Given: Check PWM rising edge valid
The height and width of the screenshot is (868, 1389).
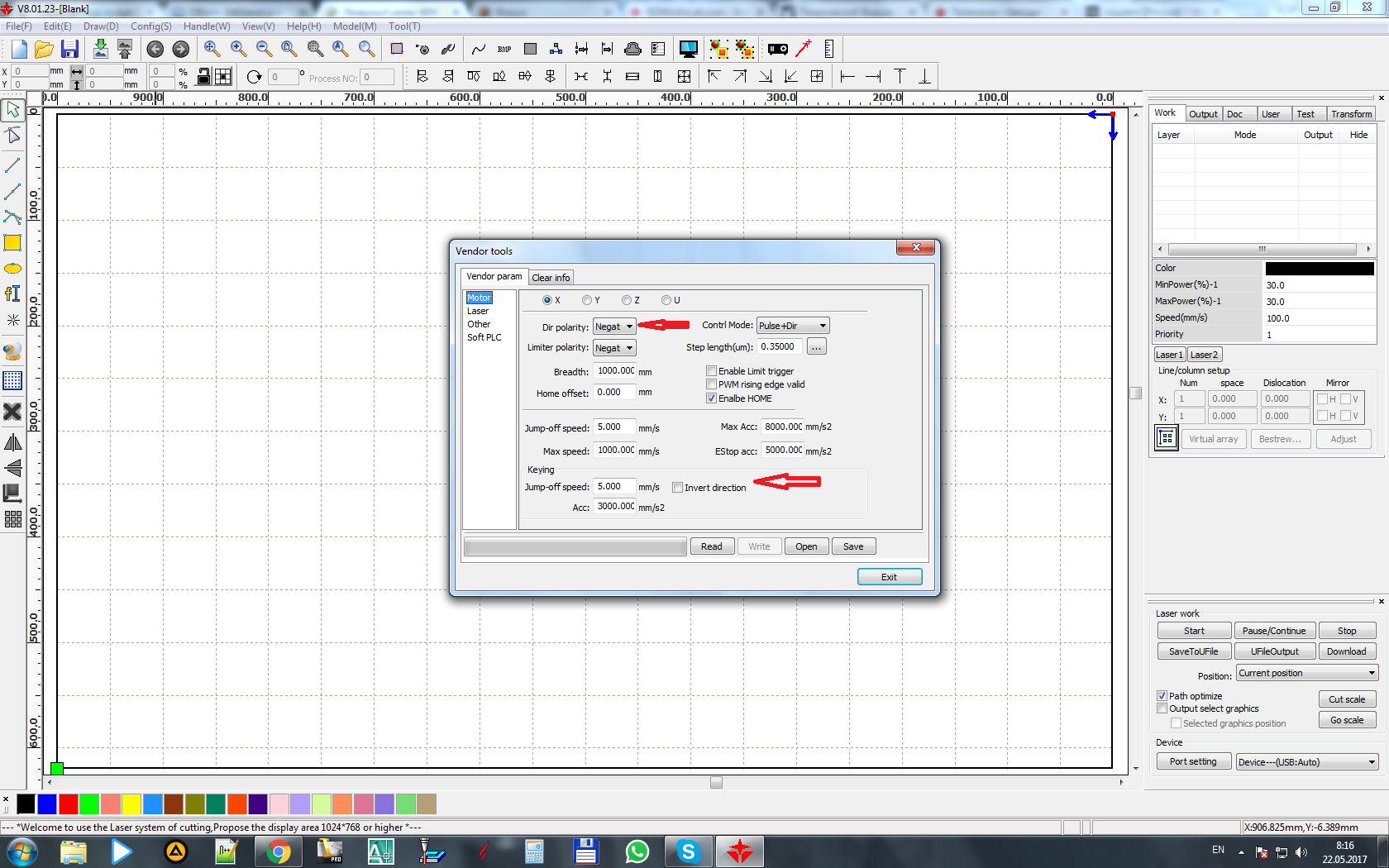Looking at the screenshot, I should (711, 384).
